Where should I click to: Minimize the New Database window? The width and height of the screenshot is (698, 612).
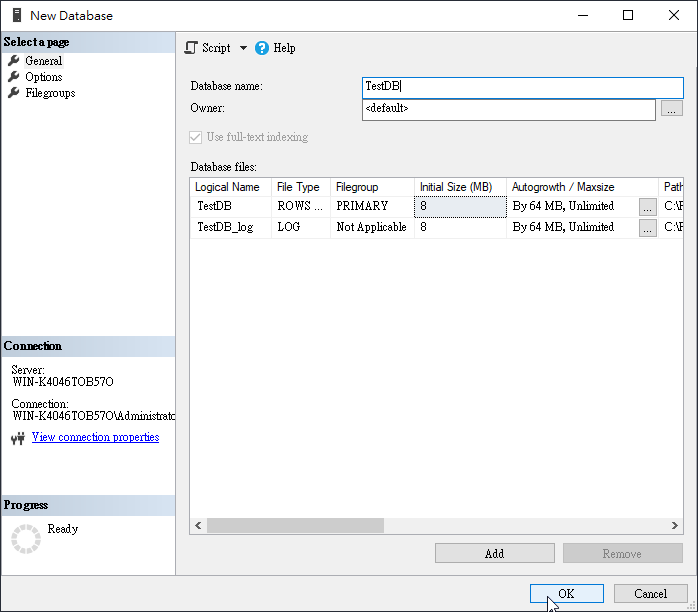point(583,15)
